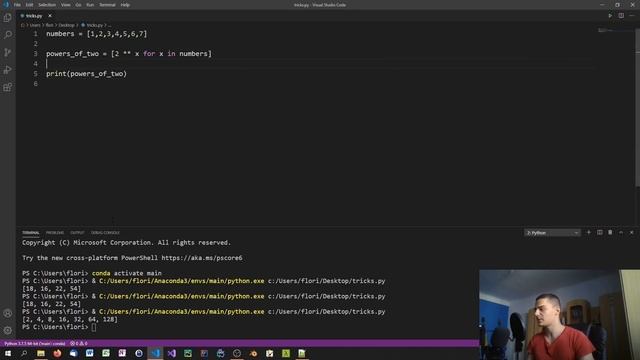Open the Go menu
This screenshot has height=360, width=640.
pyautogui.click(x=78, y=5)
